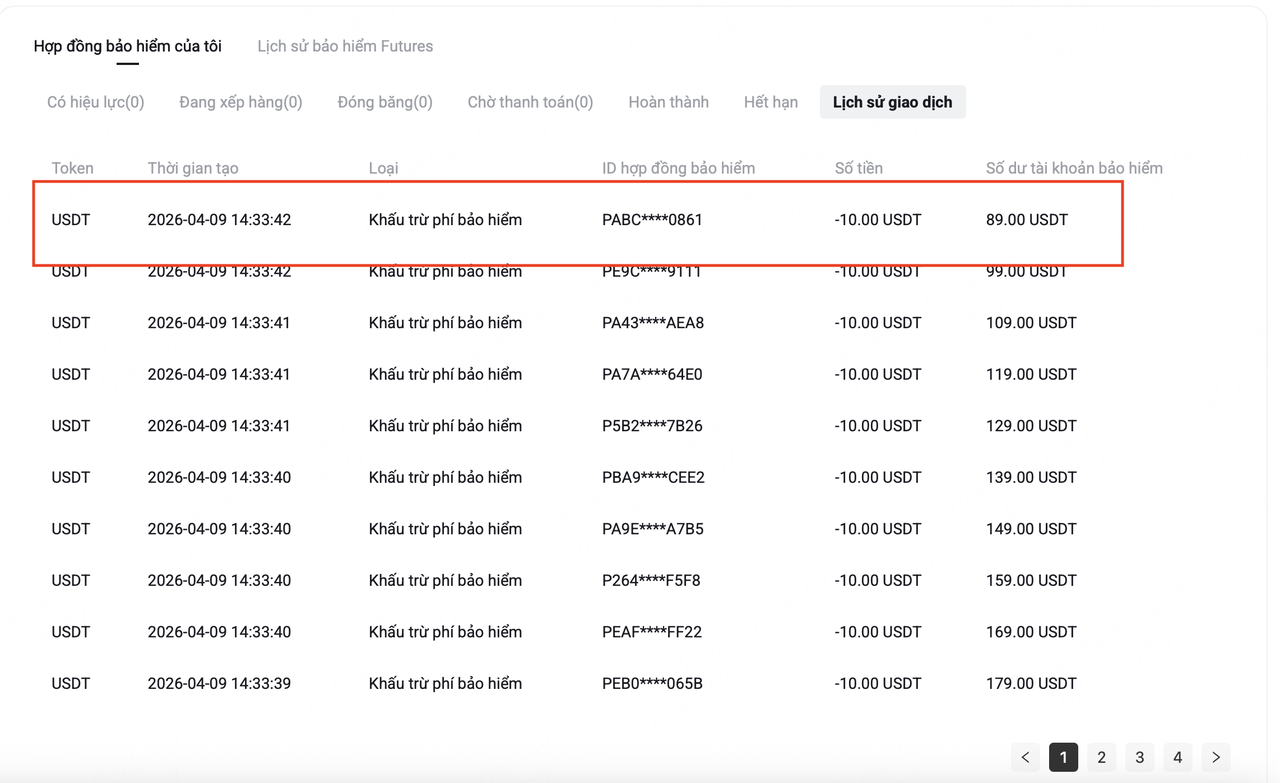Click the Số tiền column header
Image resolution: width=1280 pixels, height=783 pixels.
(859, 168)
